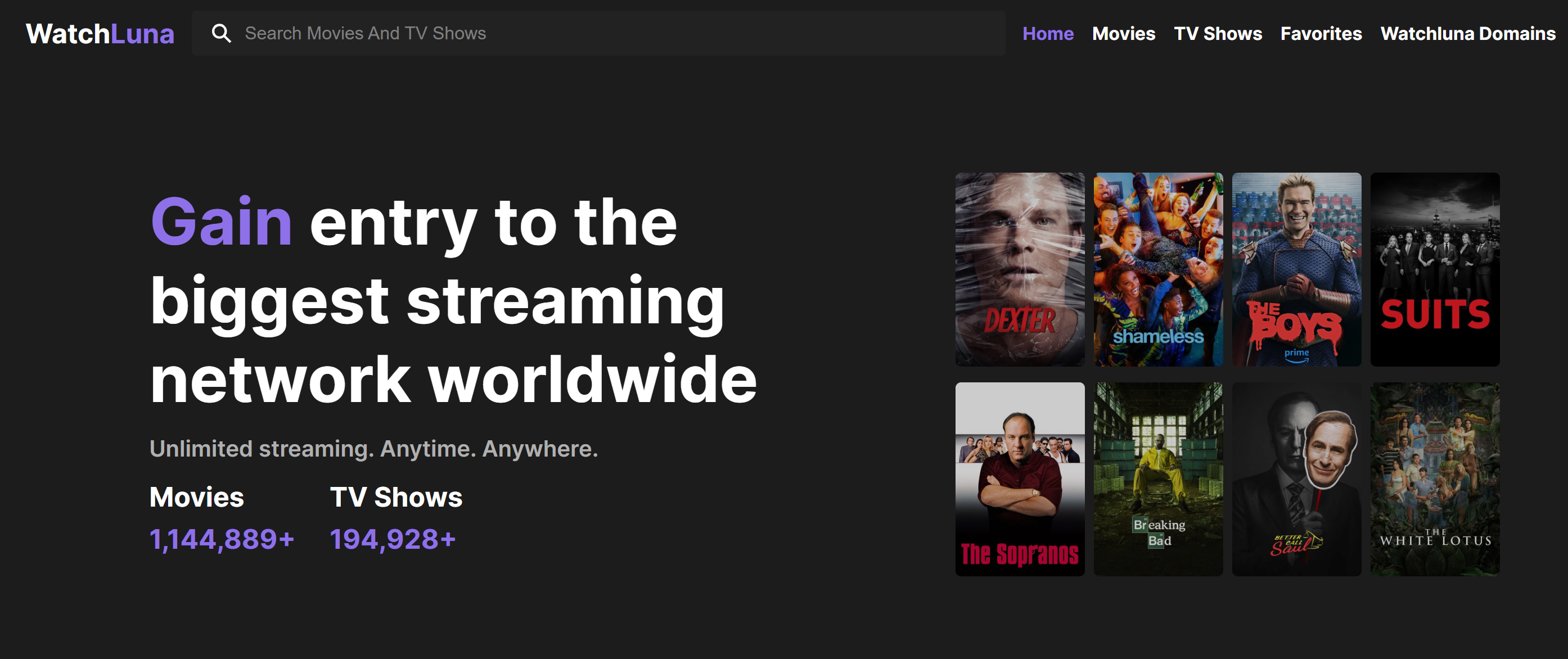The height and width of the screenshot is (659, 1568).
Task: Click the TV Shows stat heading
Action: pos(396,497)
